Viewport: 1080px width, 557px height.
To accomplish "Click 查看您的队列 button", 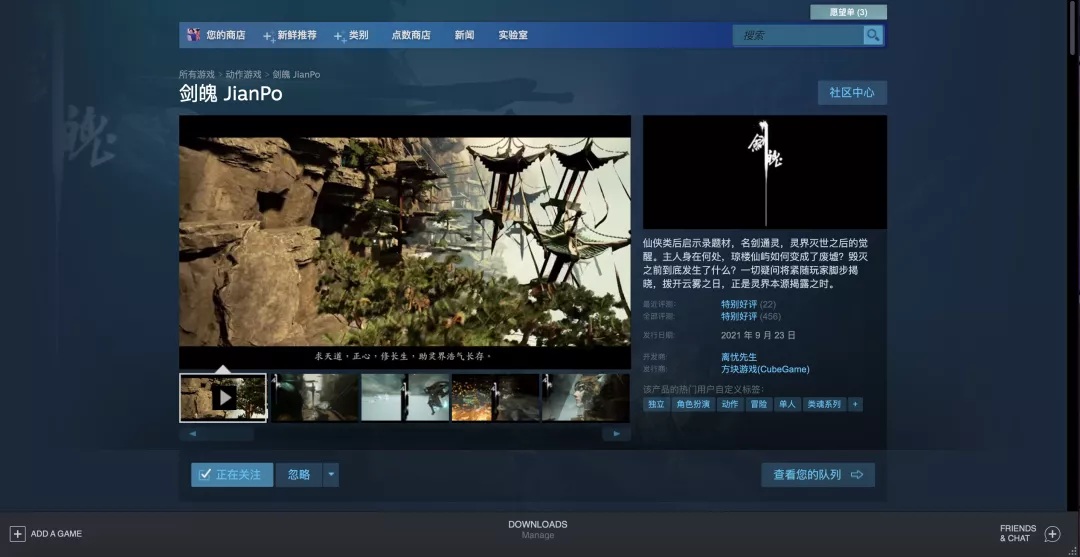I will 818,474.
